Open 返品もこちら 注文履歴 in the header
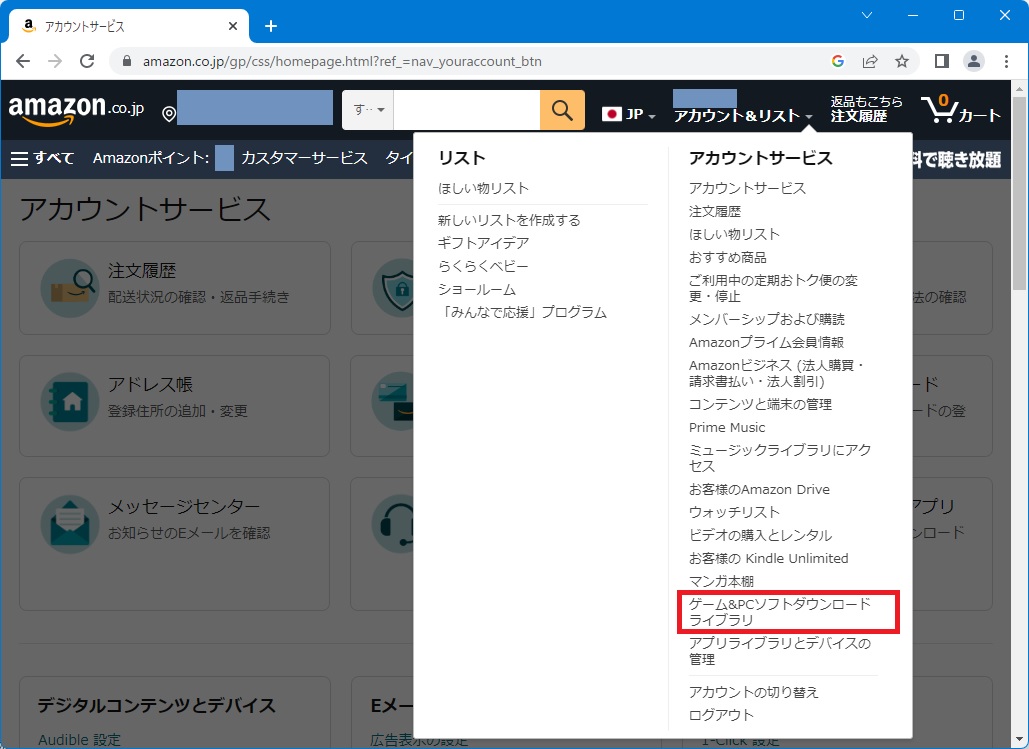This screenshot has height=749, width=1029. pos(866,109)
